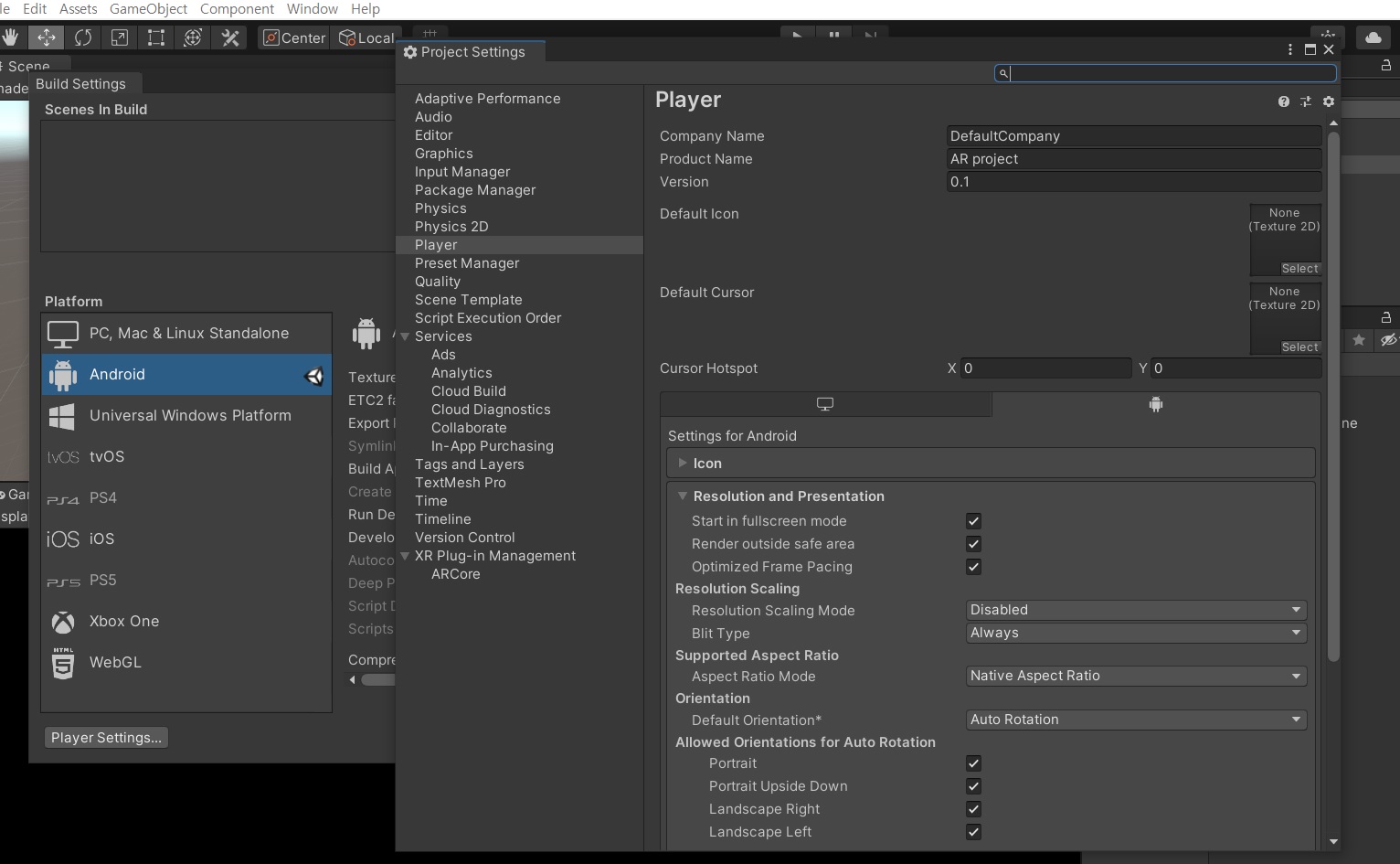Click the Player preset selector icon
This screenshot has width=1400, height=864.
click(x=1306, y=101)
